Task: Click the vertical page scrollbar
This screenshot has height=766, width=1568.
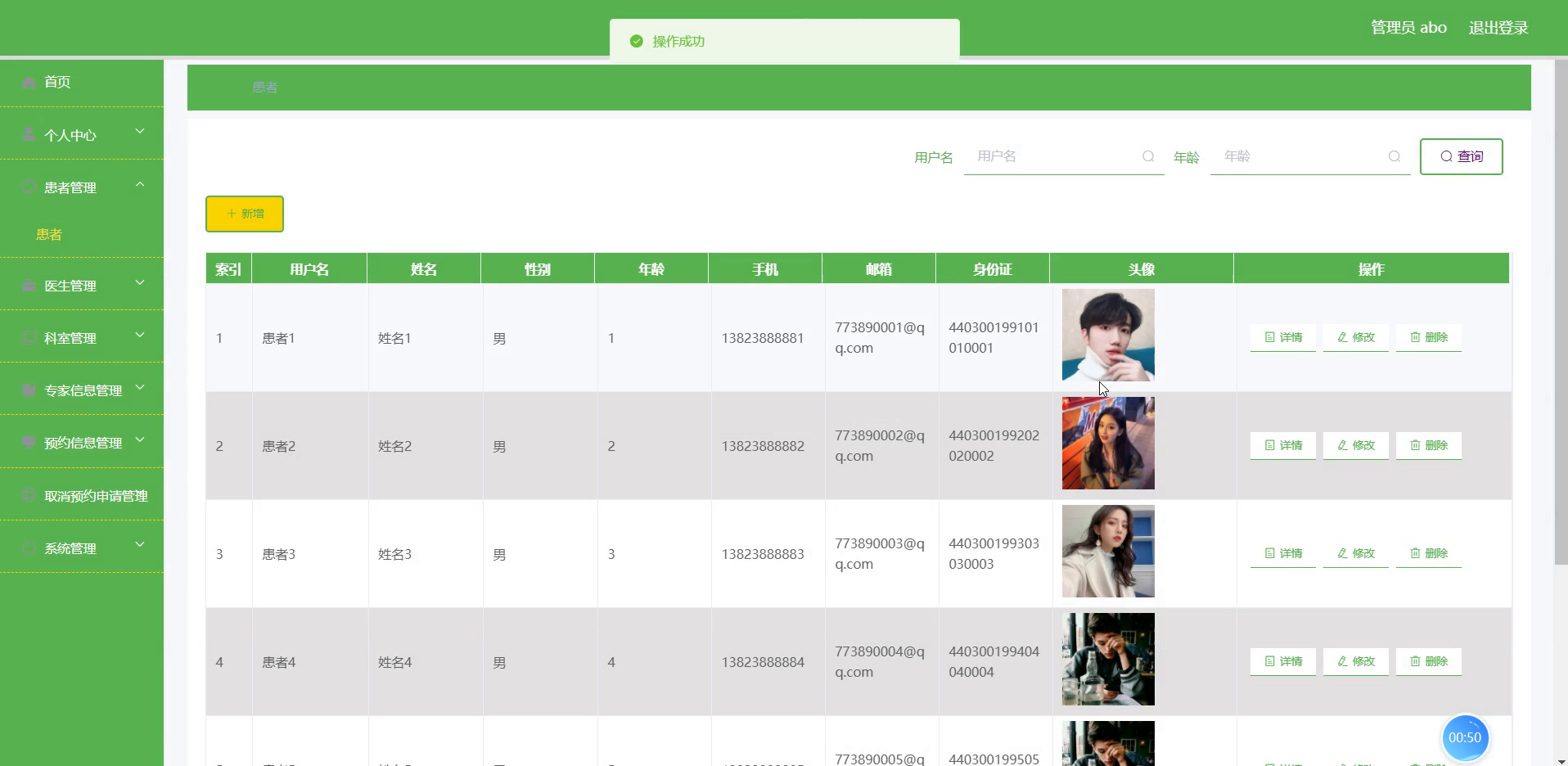Action: 1561,312
